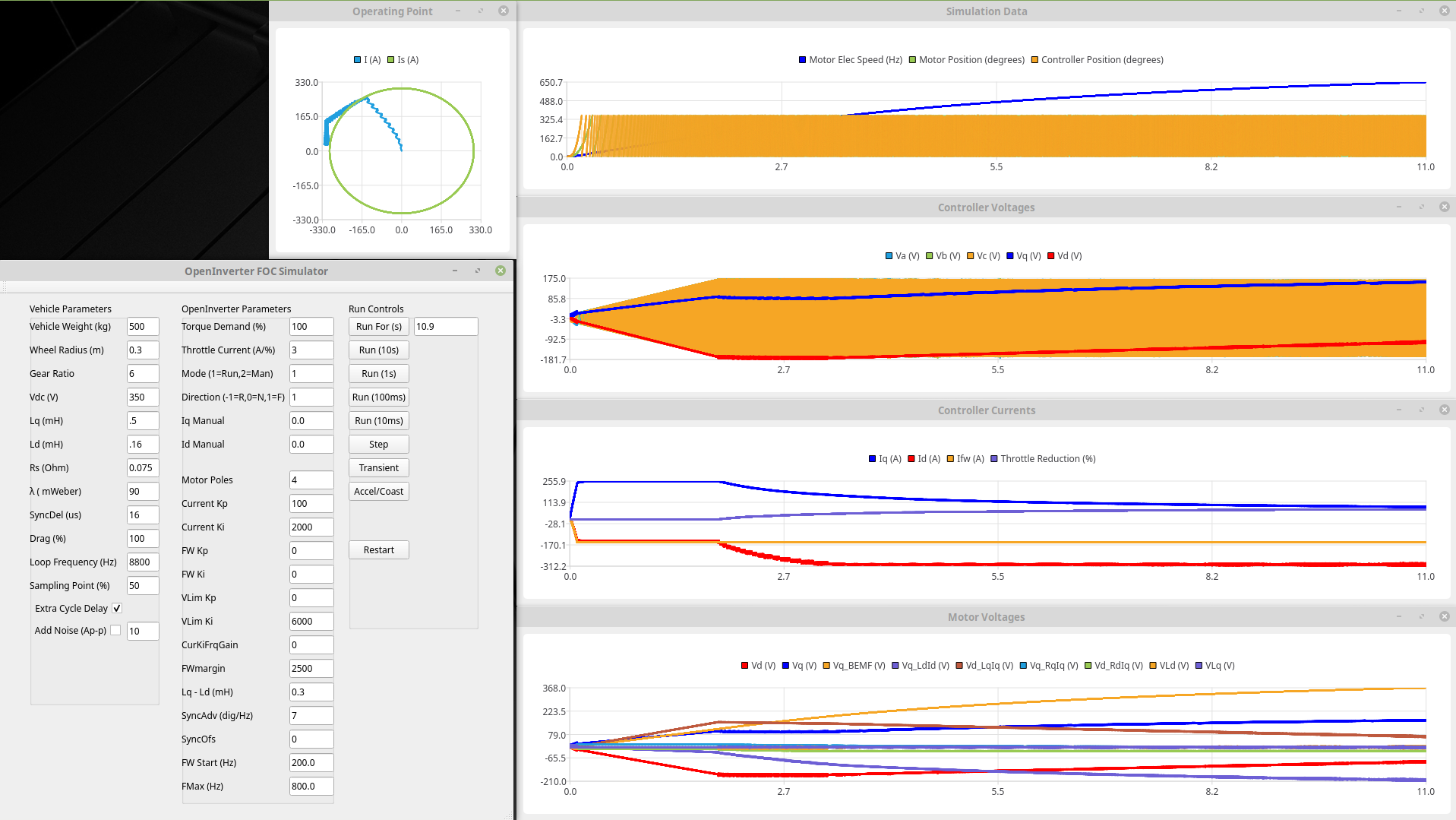This screenshot has width=1456, height=820.
Task: Minimize the Controller Voltages window
Action: tap(1398, 207)
